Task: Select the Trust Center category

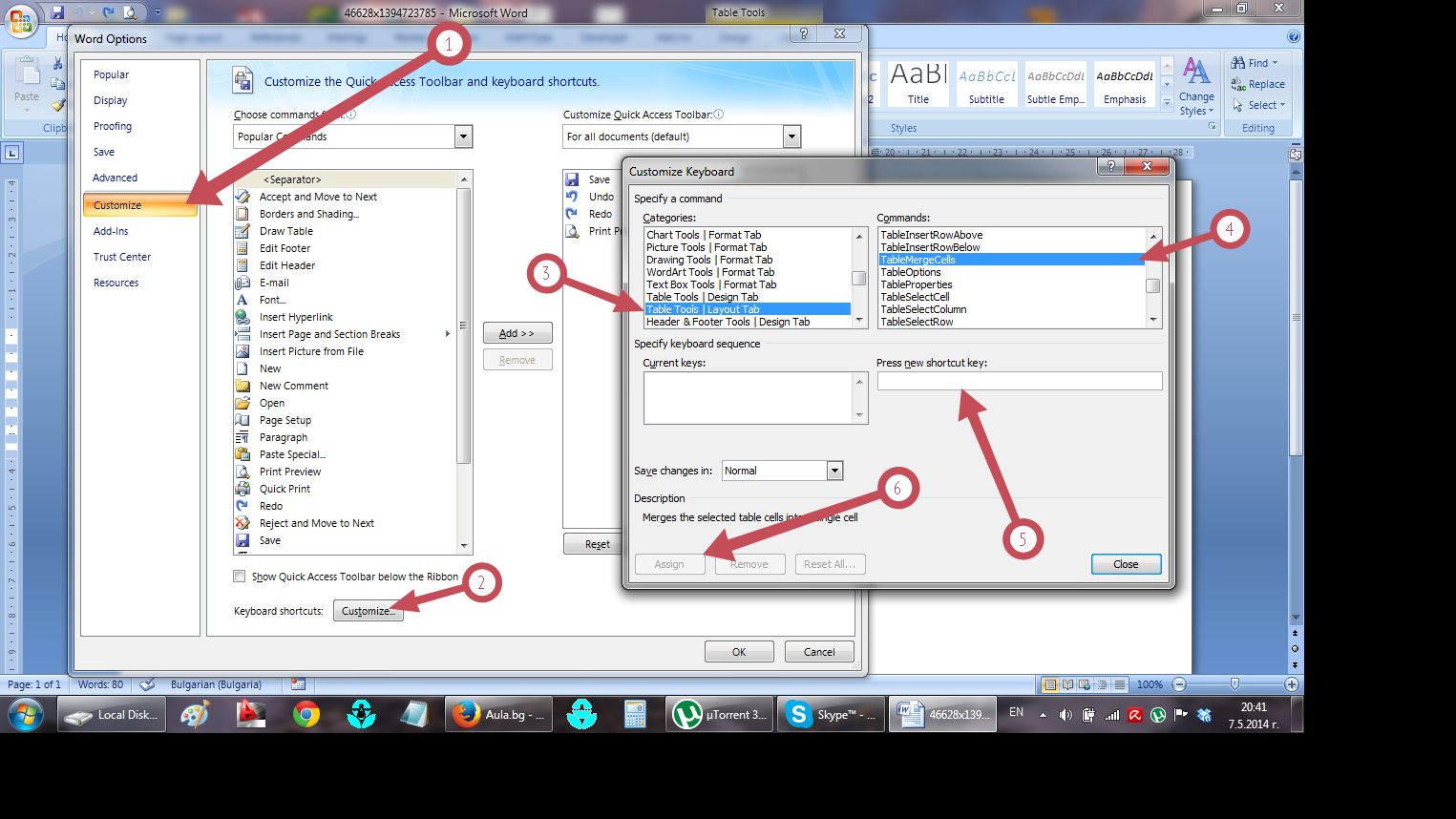Action: pos(122,257)
